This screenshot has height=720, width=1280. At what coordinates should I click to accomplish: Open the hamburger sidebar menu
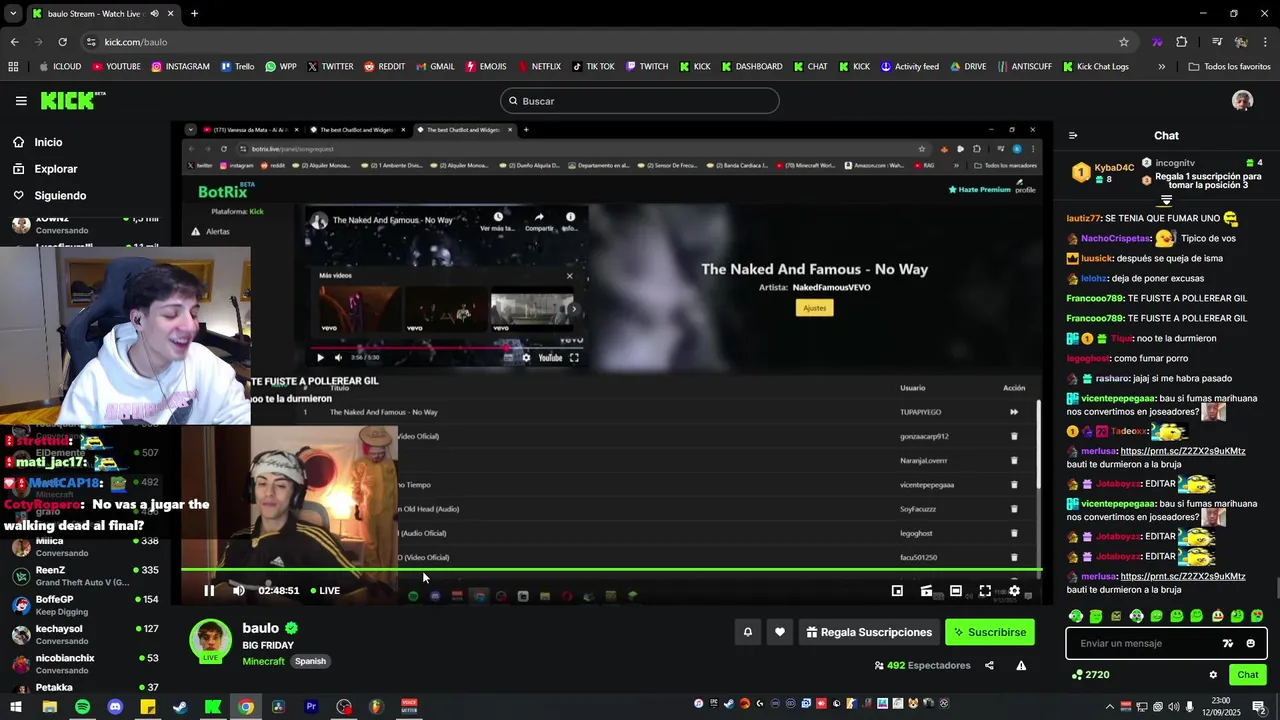21,101
